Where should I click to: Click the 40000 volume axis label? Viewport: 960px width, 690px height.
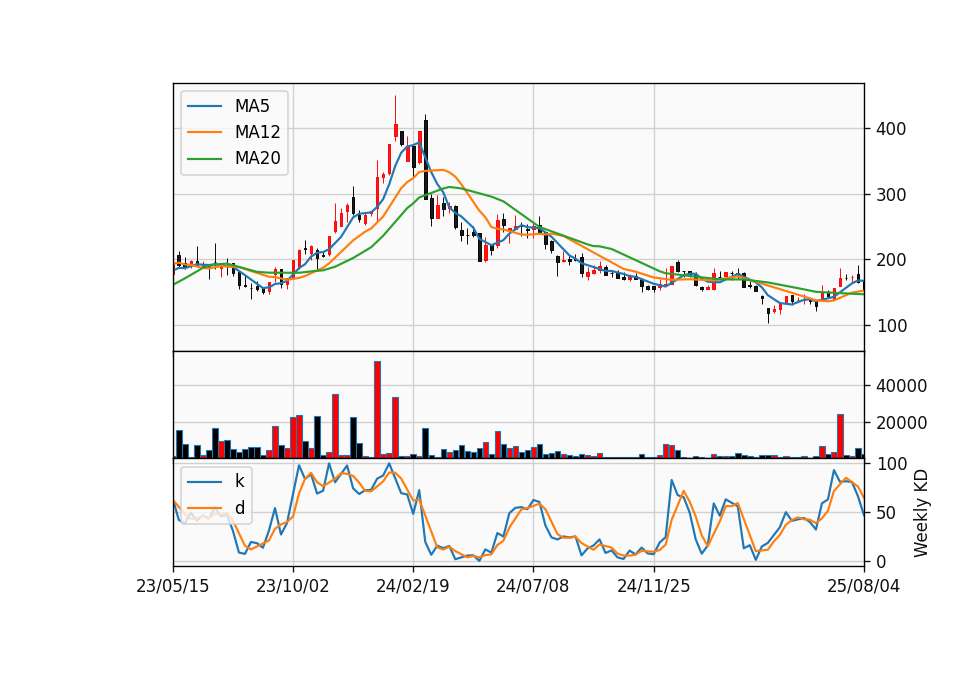coord(901,386)
